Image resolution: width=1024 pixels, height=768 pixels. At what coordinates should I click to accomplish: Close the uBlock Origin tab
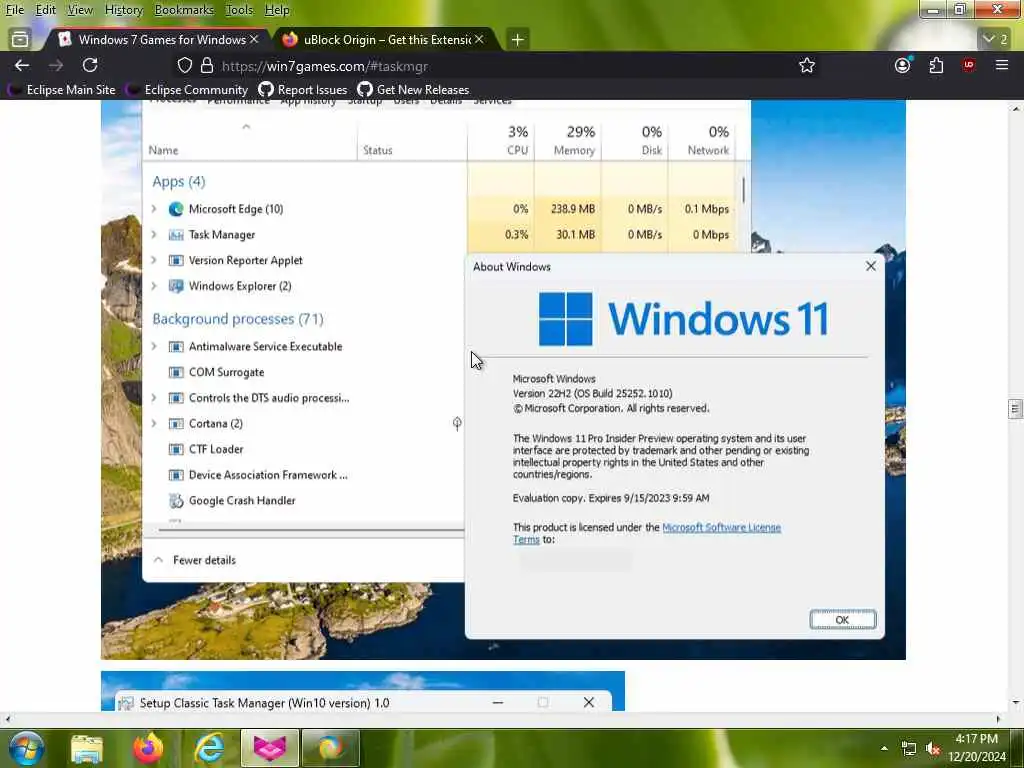point(479,39)
